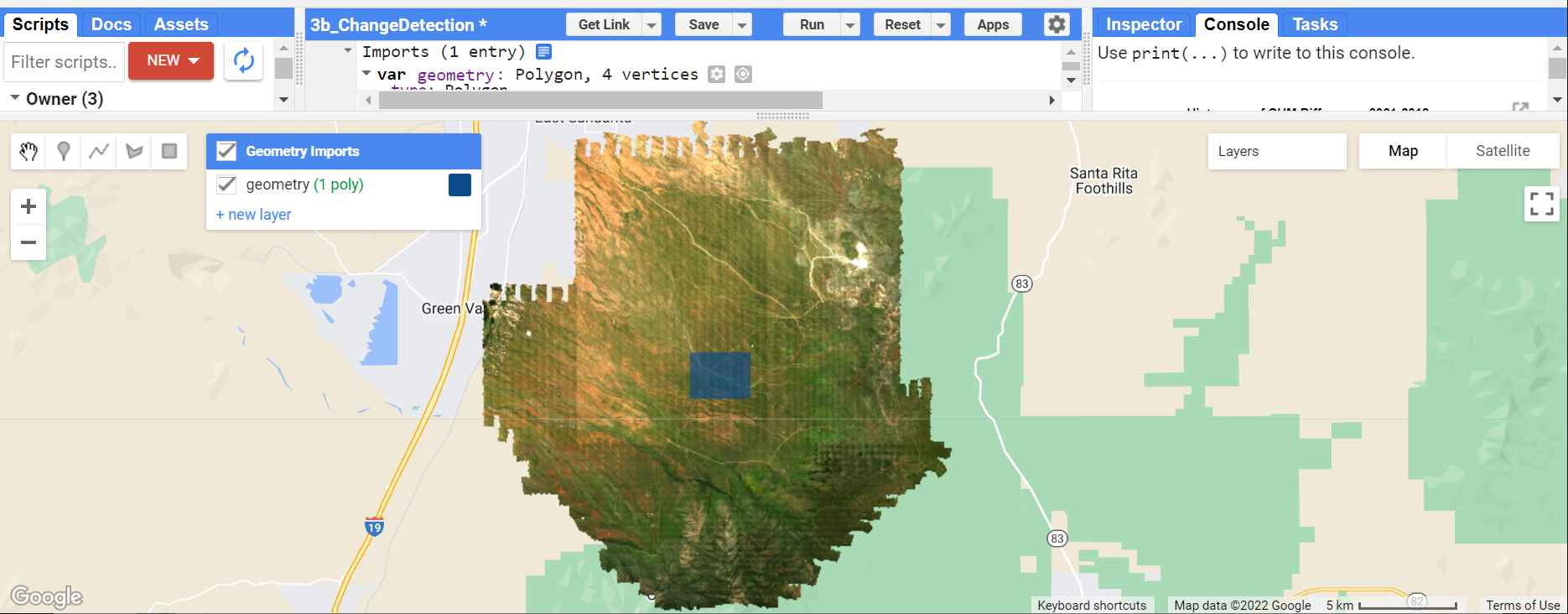This screenshot has height=614, width=1568.
Task: Select the draw polygon shape tool
Action: coord(134,151)
